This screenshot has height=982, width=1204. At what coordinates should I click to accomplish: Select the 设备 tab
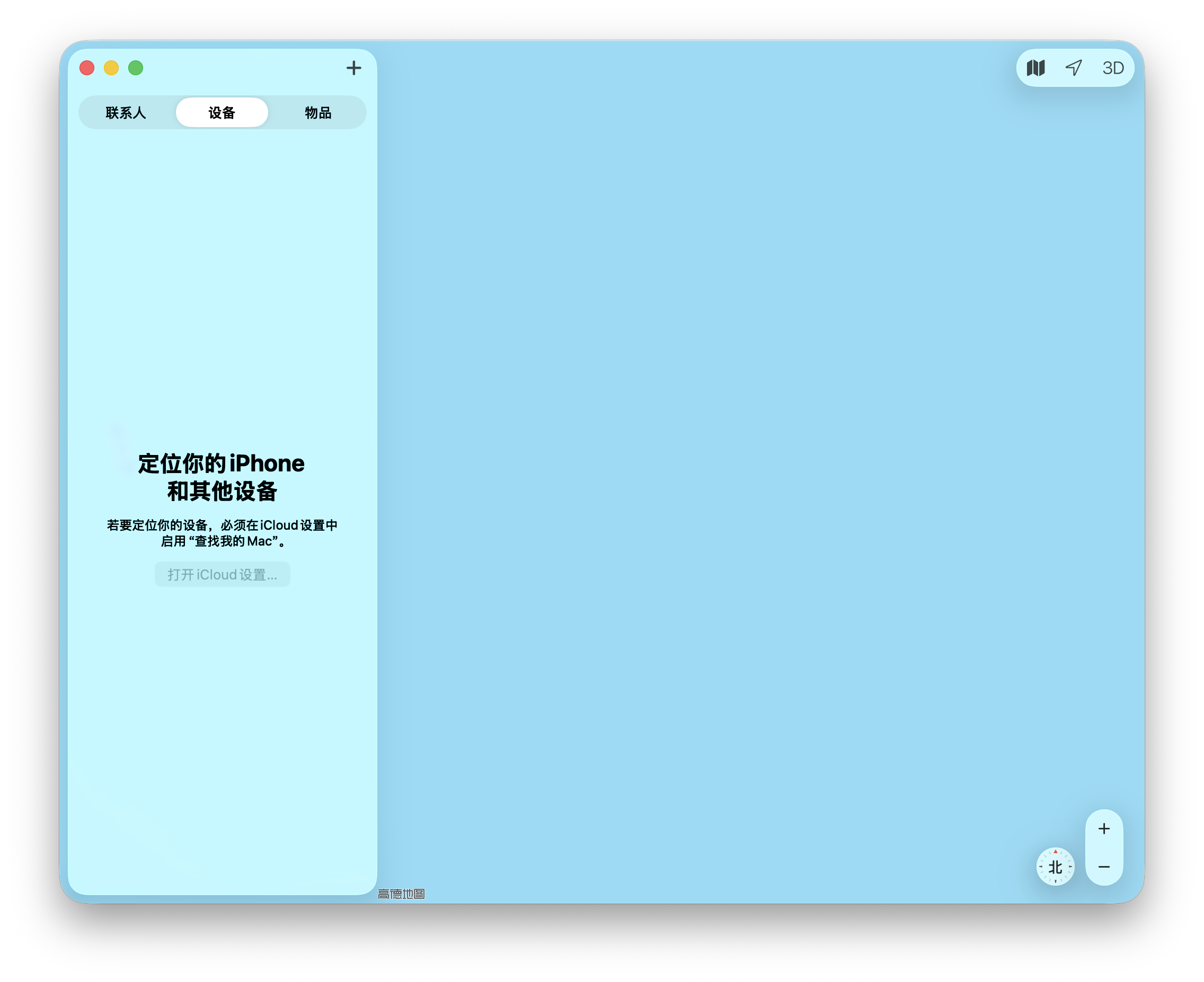pyautogui.click(x=222, y=113)
